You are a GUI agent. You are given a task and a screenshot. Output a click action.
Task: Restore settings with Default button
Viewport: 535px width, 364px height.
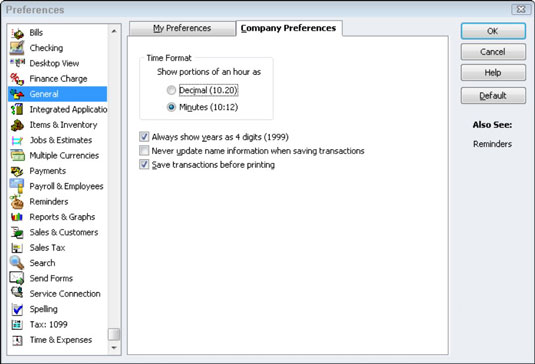[493, 96]
